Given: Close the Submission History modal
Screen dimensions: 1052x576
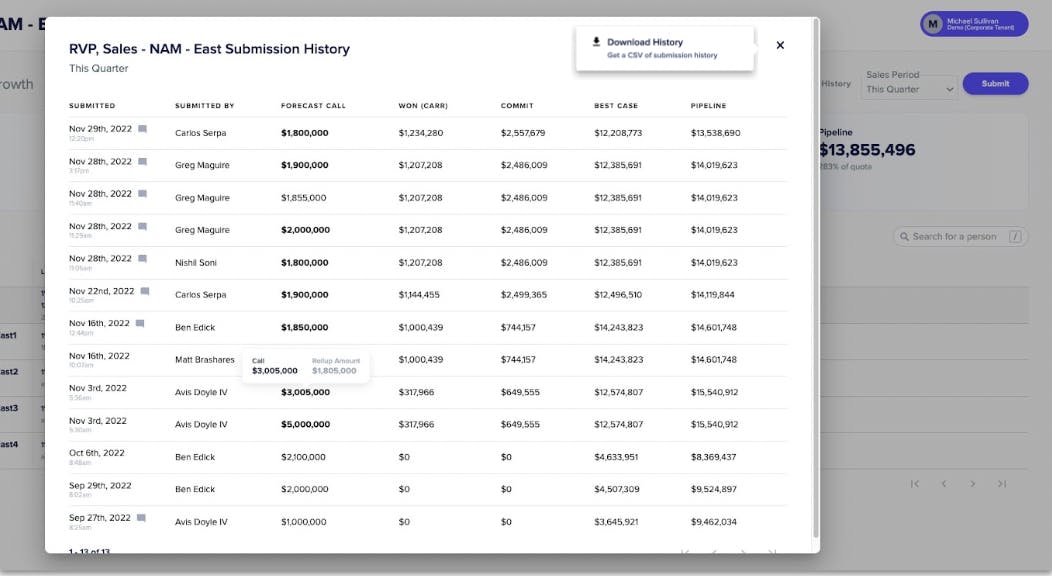Looking at the screenshot, I should pos(780,45).
